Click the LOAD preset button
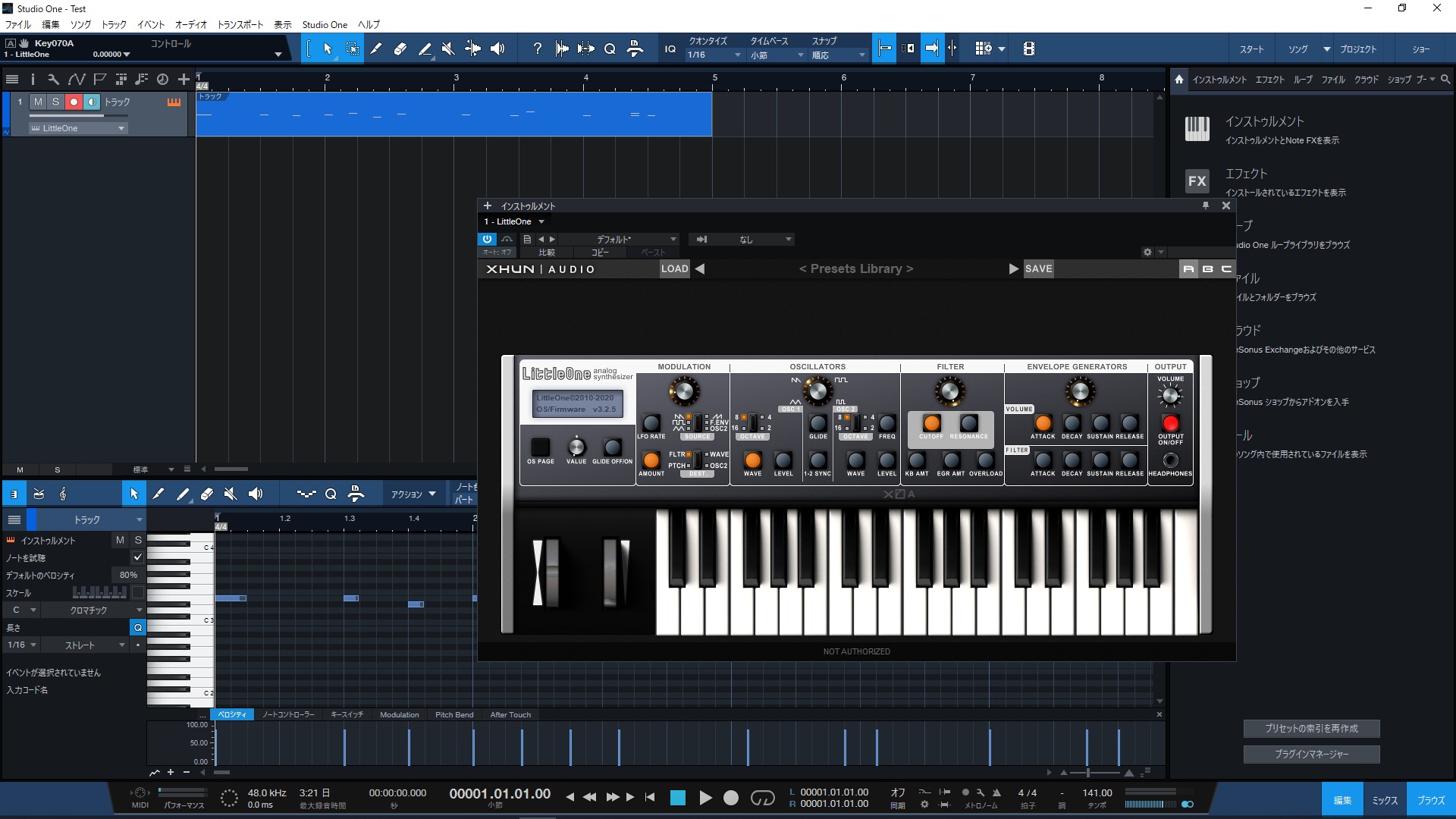 [674, 268]
